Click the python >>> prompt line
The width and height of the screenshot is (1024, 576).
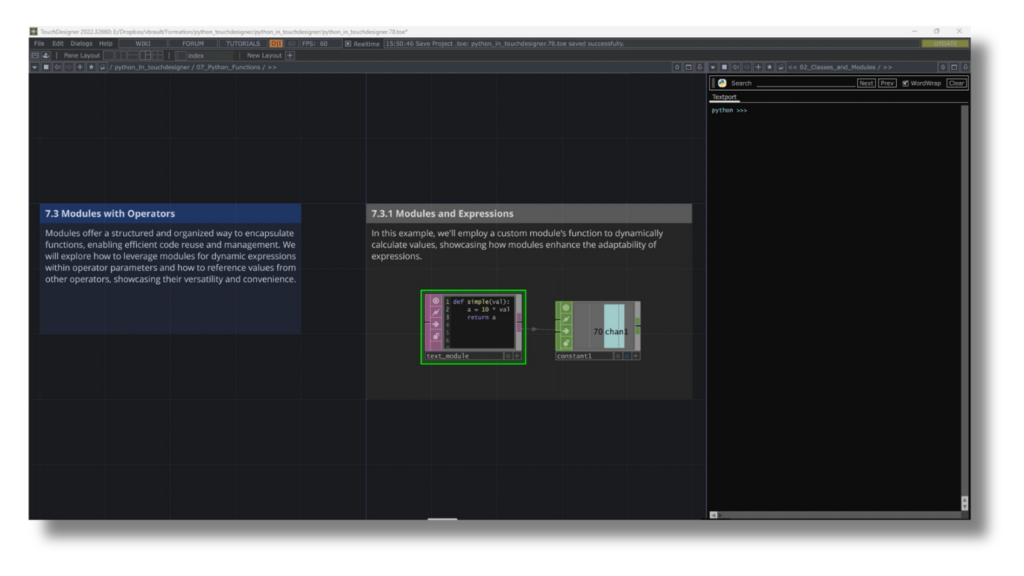pyautogui.click(x=729, y=110)
